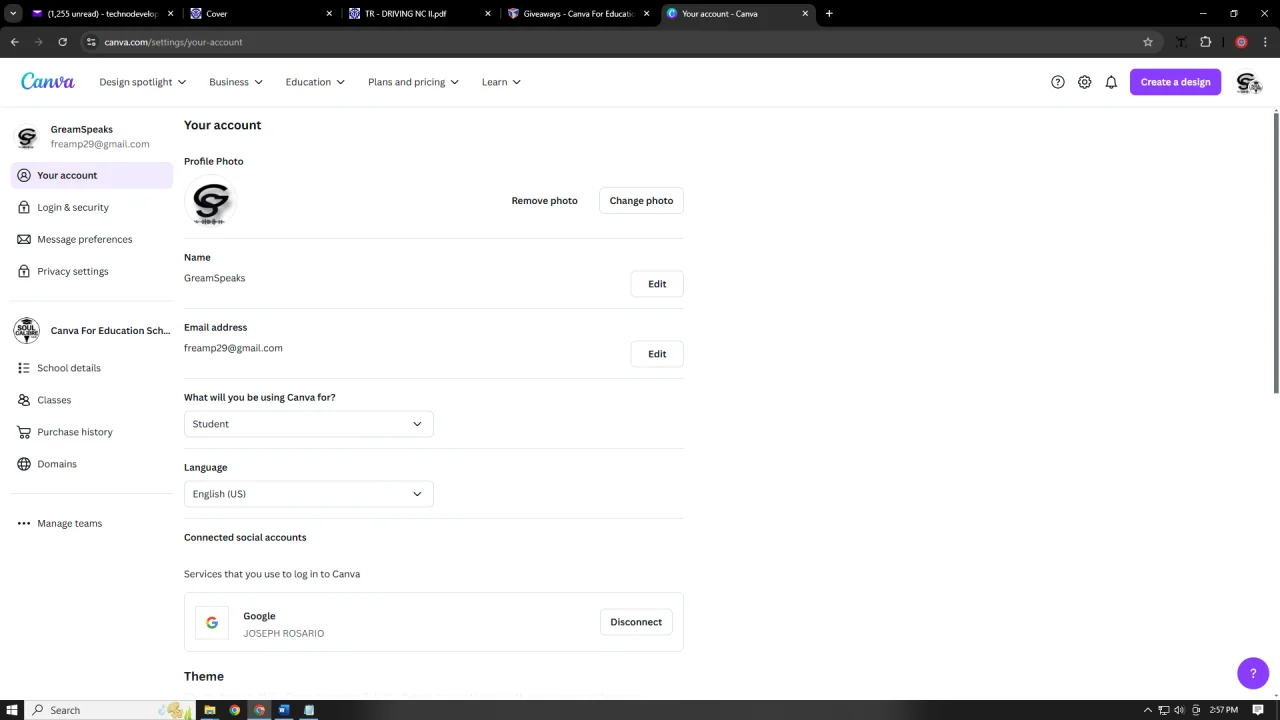Switch to the Cover tab
Viewport: 1280px width, 720px height.
260,14
